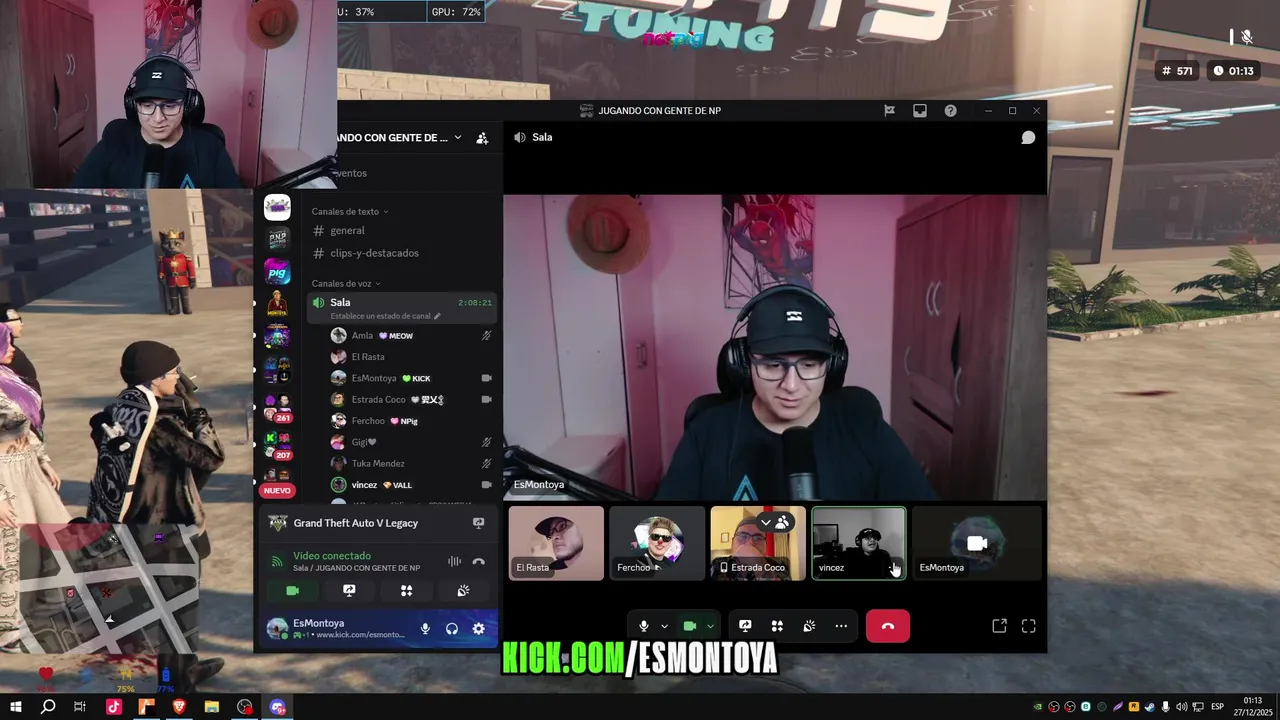Screen dimensions: 1280x720
Task: Start an activity from call control bar
Action: click(777, 626)
